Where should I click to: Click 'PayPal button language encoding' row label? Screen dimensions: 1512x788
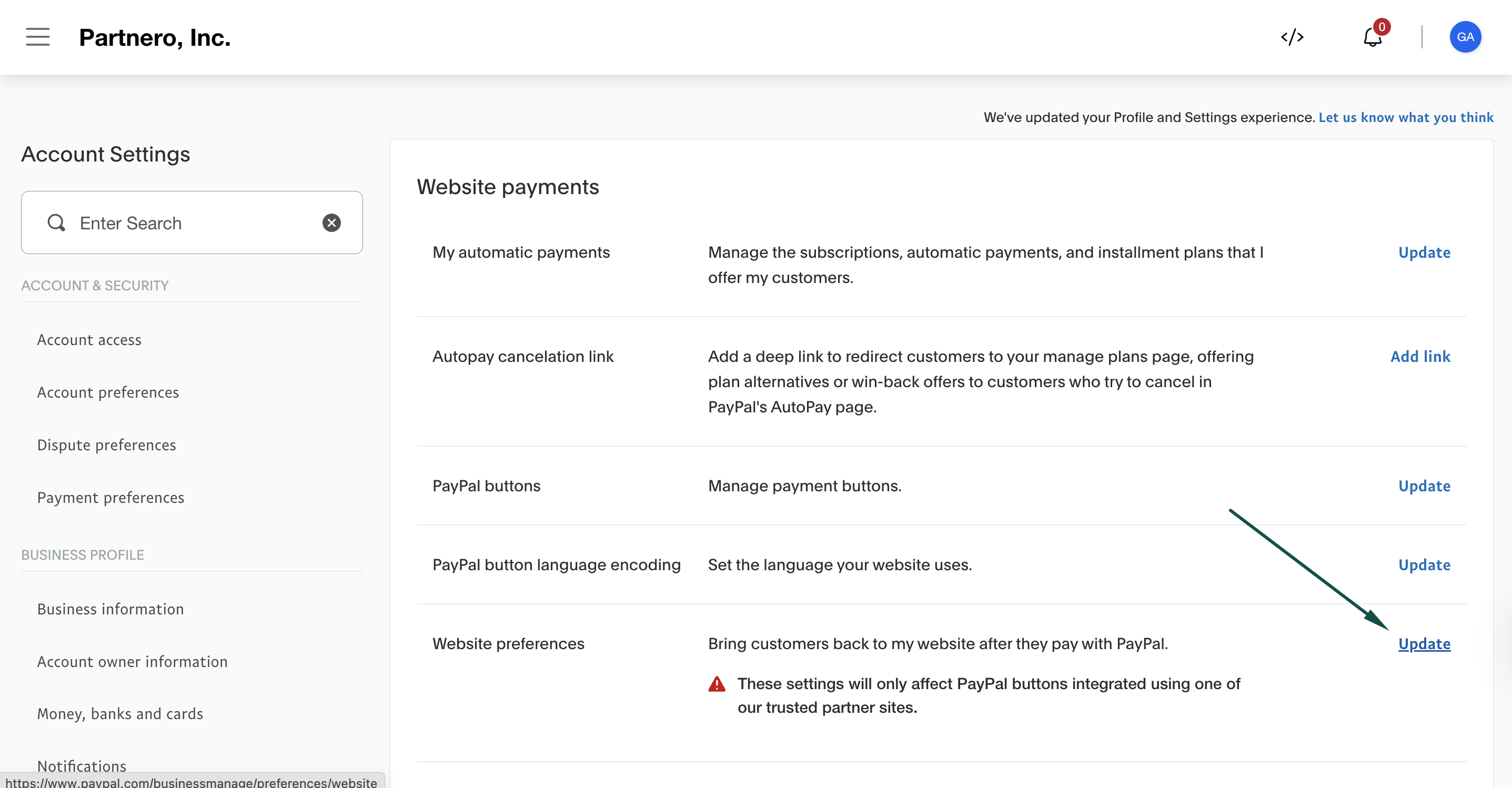point(557,565)
